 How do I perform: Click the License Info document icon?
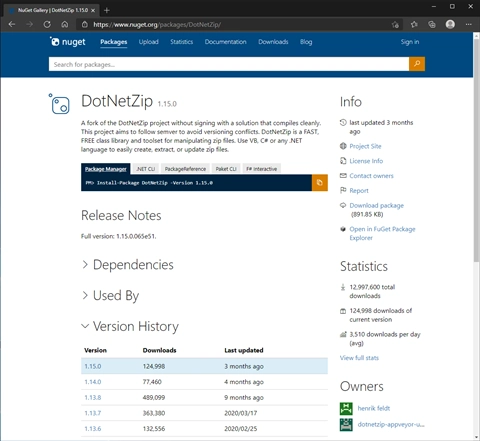[343, 161]
